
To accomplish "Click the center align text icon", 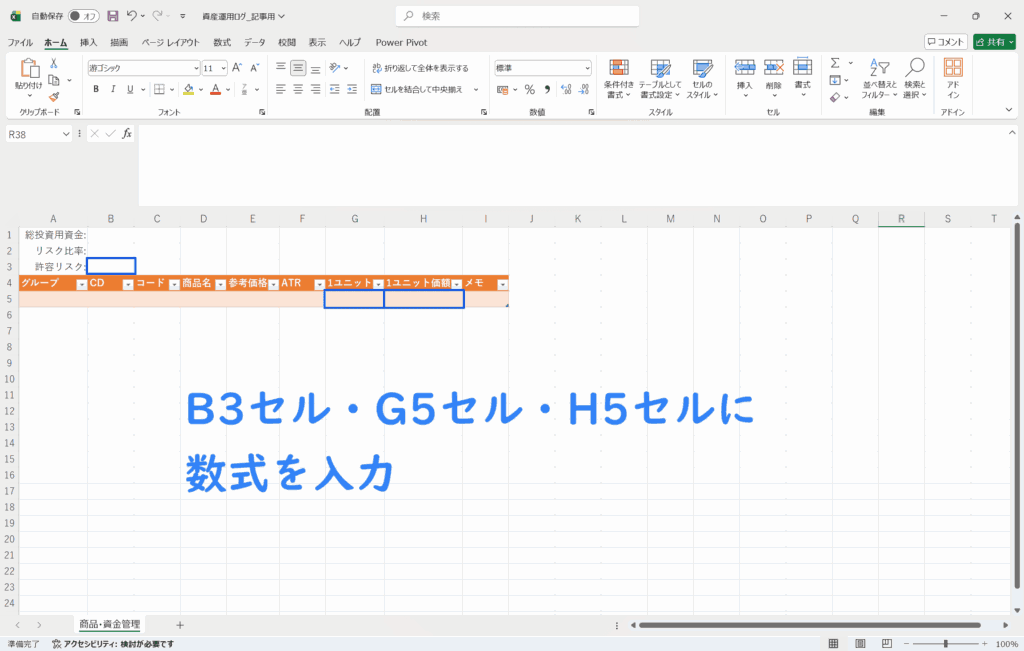I will 297,89.
